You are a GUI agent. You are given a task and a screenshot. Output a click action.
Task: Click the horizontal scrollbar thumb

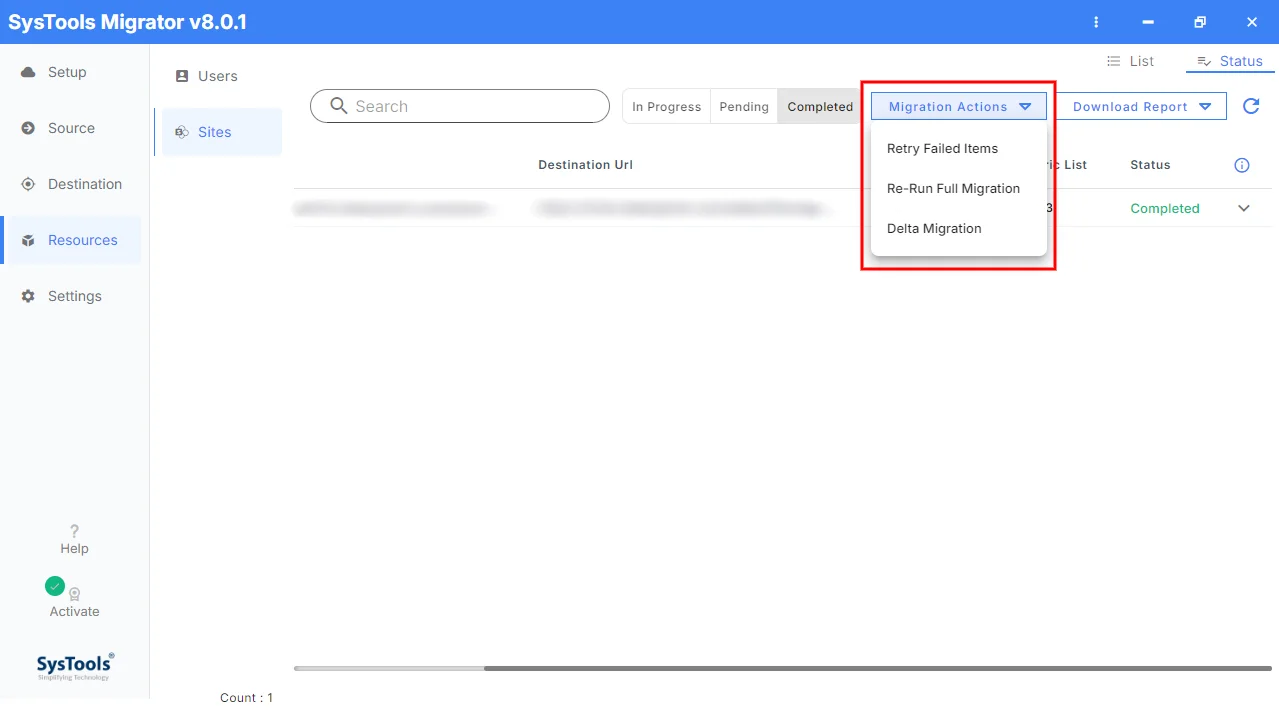[x=878, y=668]
